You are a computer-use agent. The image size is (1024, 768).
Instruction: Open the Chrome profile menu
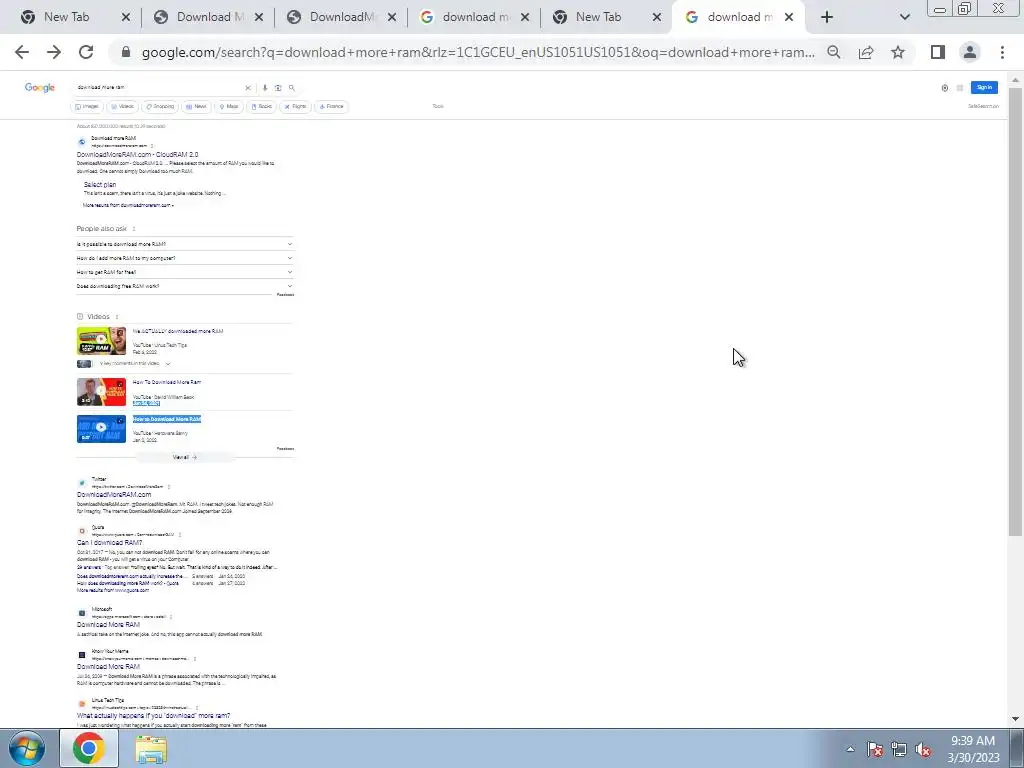(970, 52)
